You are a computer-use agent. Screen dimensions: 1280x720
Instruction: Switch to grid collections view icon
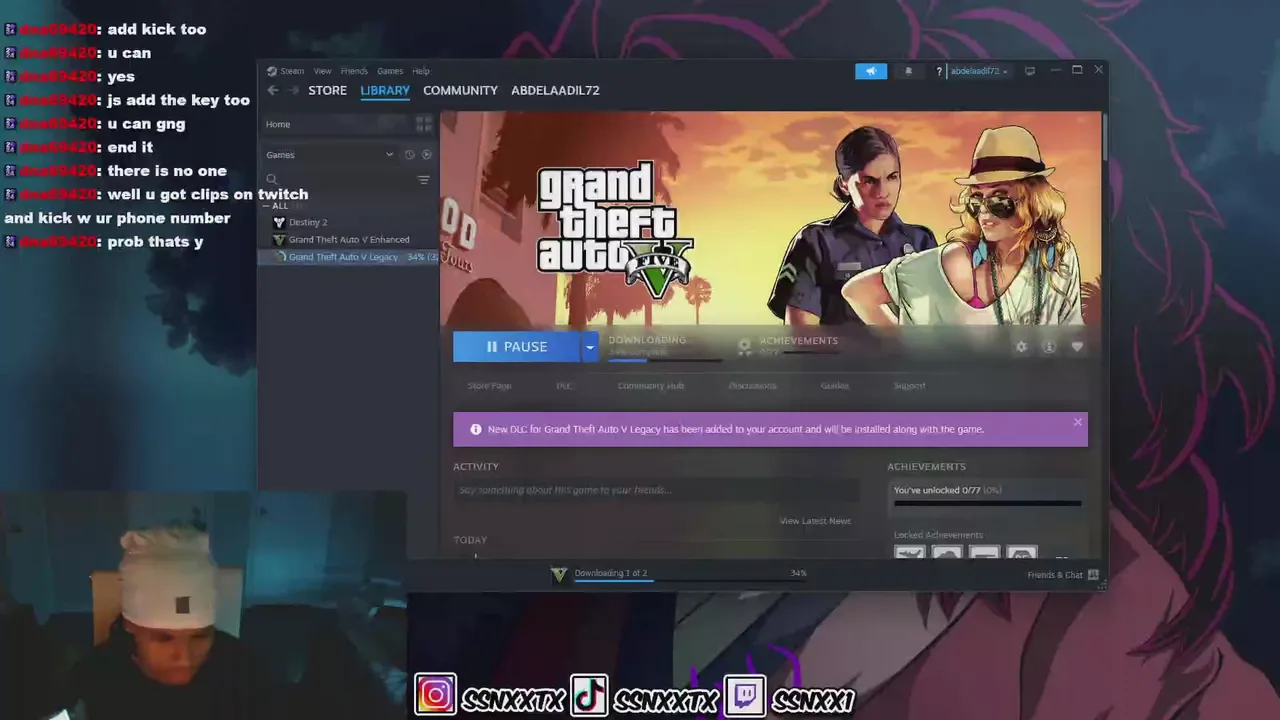(x=424, y=124)
